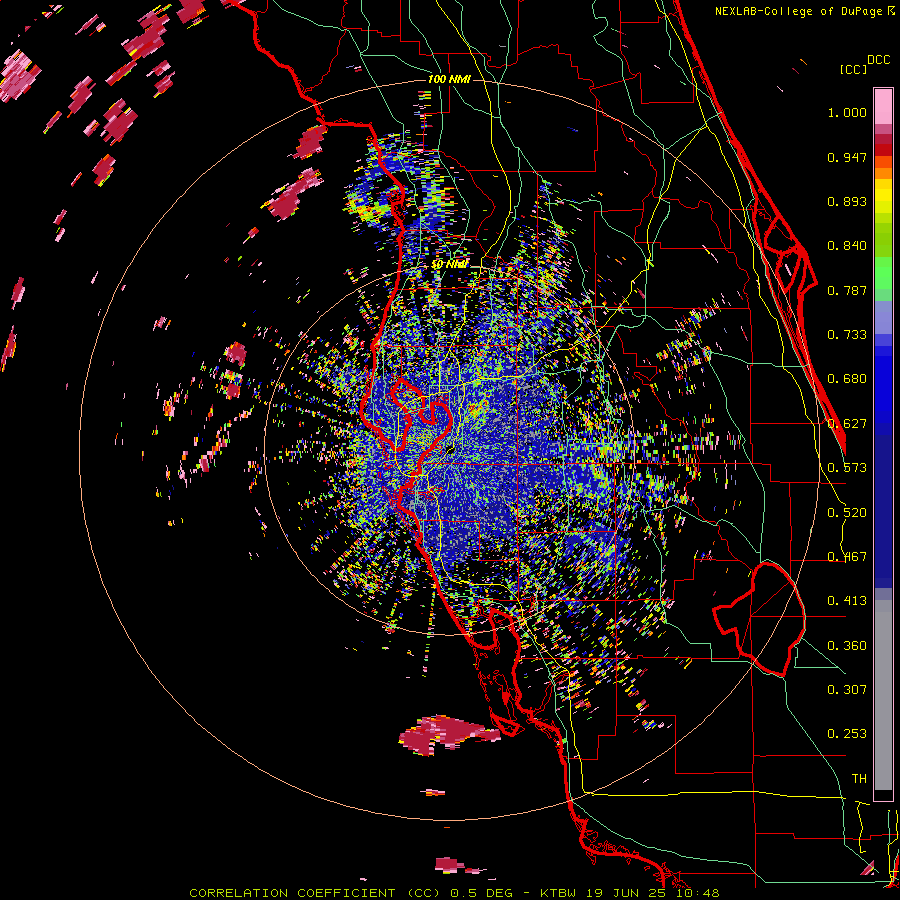The width and height of the screenshot is (900, 900).
Task: Click the TH threshold label
Action: [x=859, y=779]
